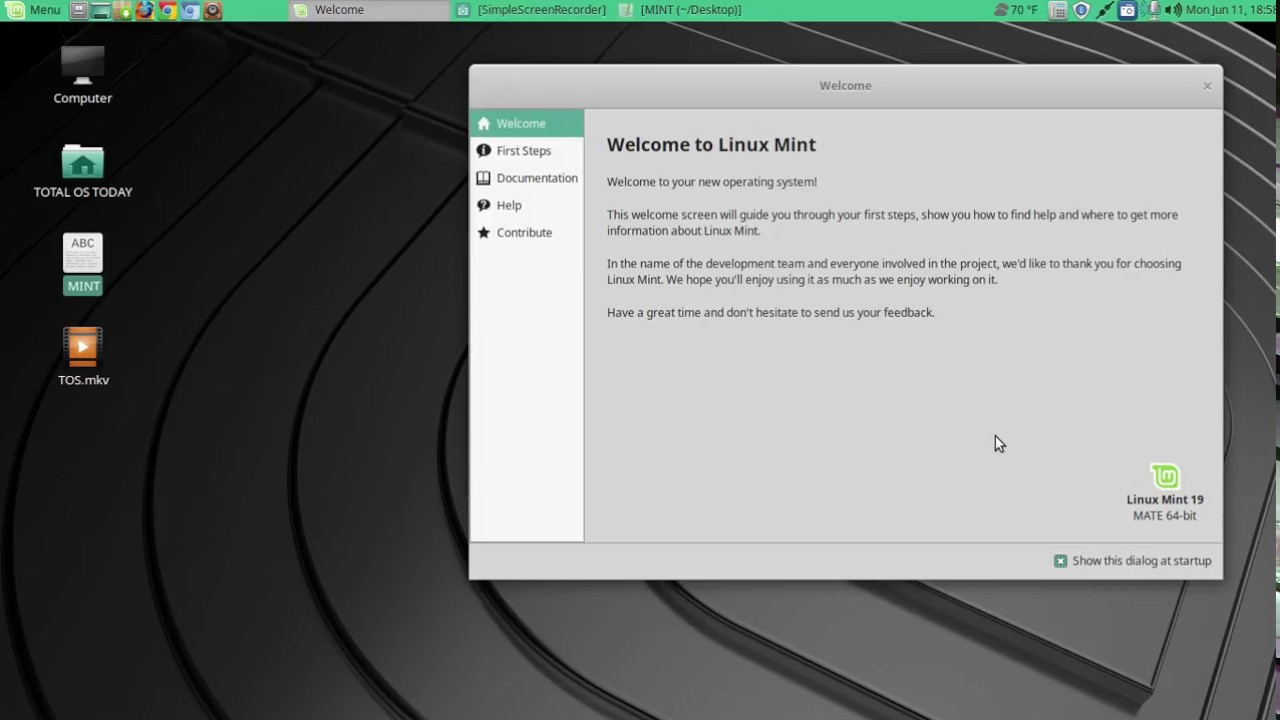Viewport: 1280px width, 720px height.
Task: Open the weather applet showing 70 °F
Action: (x=1016, y=10)
